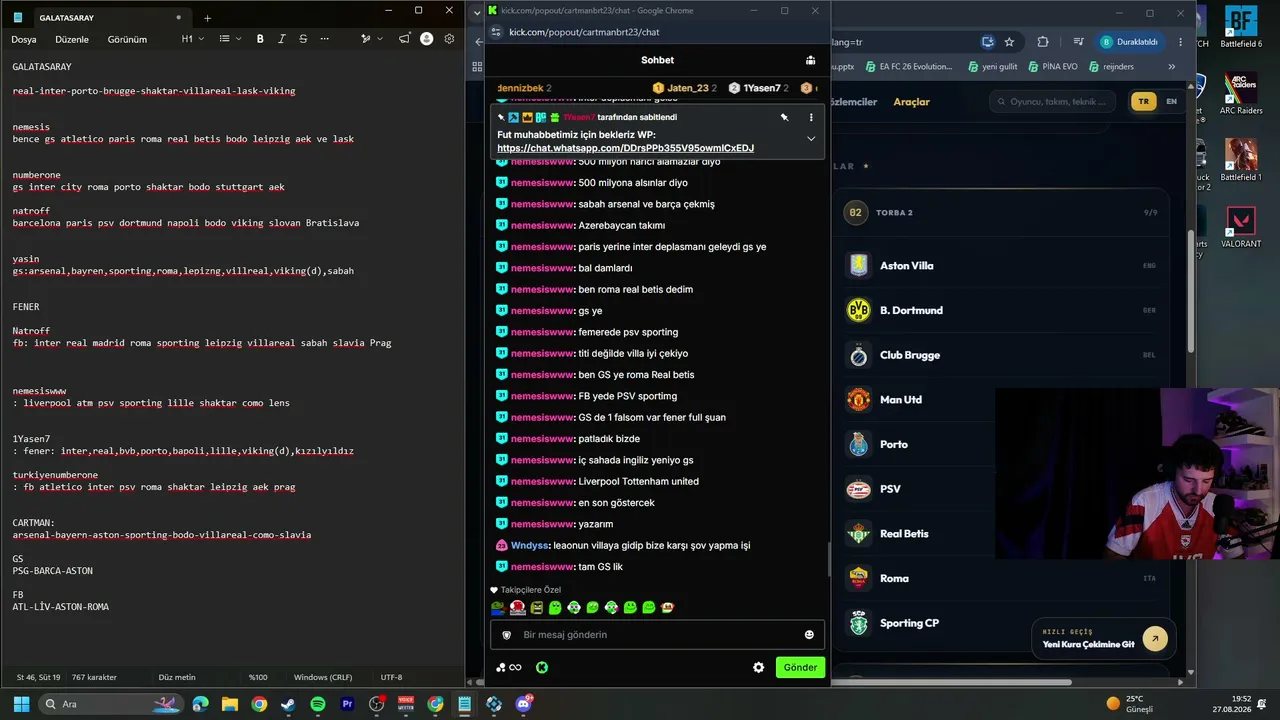Open the more formatting options ellipsis in Notepad
This screenshot has width=1280, height=720.
point(324,39)
